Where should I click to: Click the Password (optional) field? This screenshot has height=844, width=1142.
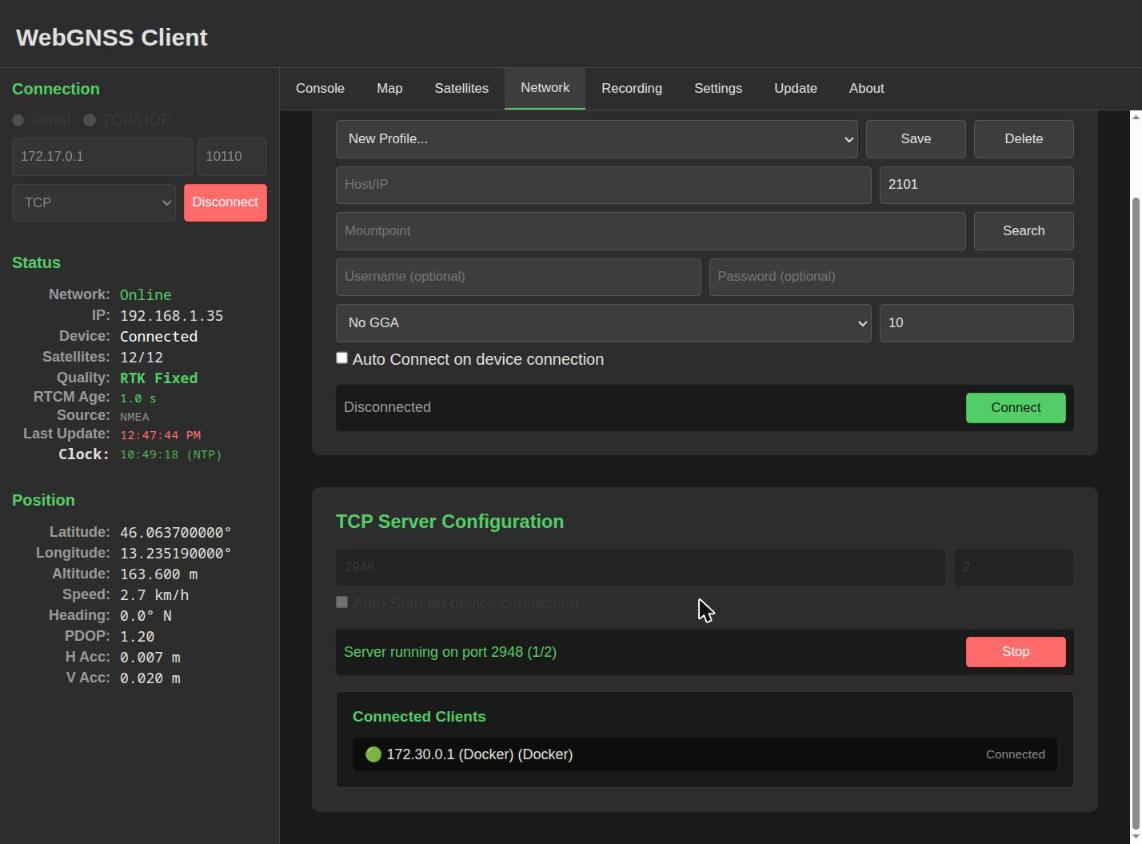click(x=891, y=277)
